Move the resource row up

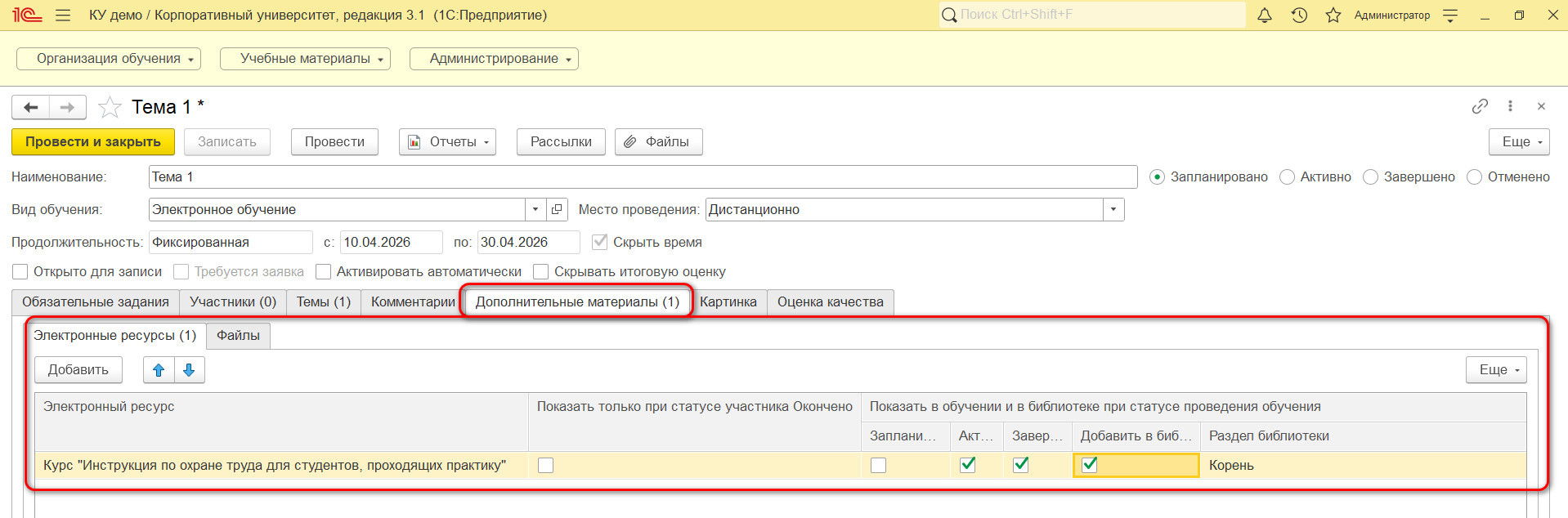click(x=159, y=370)
